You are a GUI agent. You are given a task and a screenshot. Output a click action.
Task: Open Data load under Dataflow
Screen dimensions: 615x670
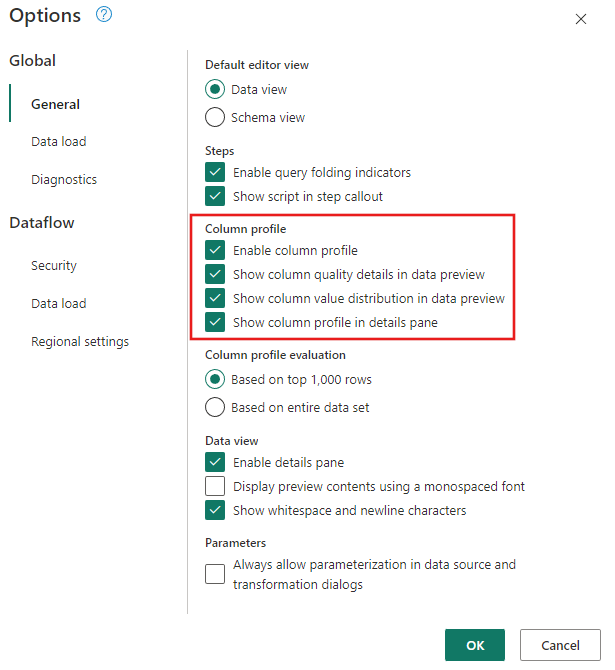point(59,303)
